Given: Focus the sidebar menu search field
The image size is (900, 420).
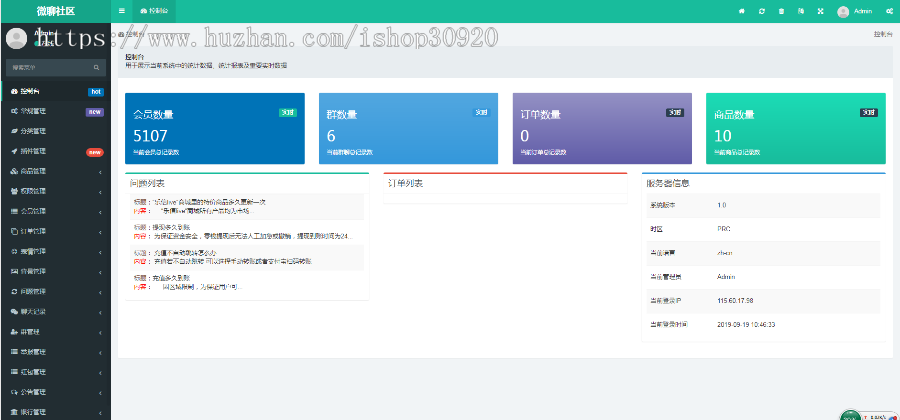Looking at the screenshot, I should pyautogui.click(x=49, y=68).
